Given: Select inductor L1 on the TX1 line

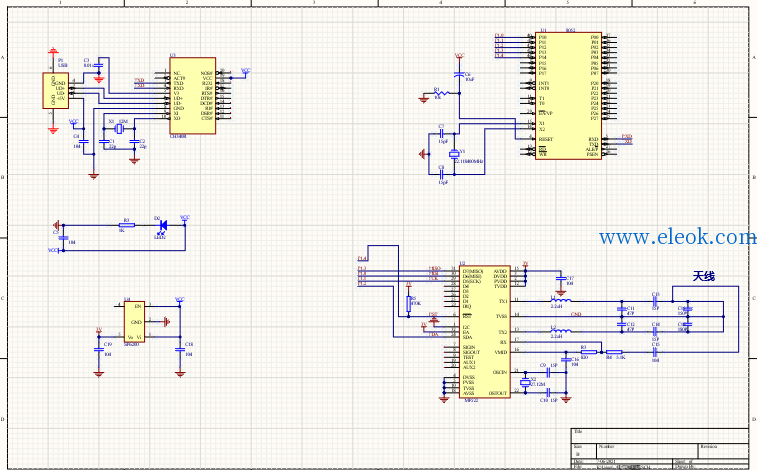Looking at the screenshot, I should point(561,301).
